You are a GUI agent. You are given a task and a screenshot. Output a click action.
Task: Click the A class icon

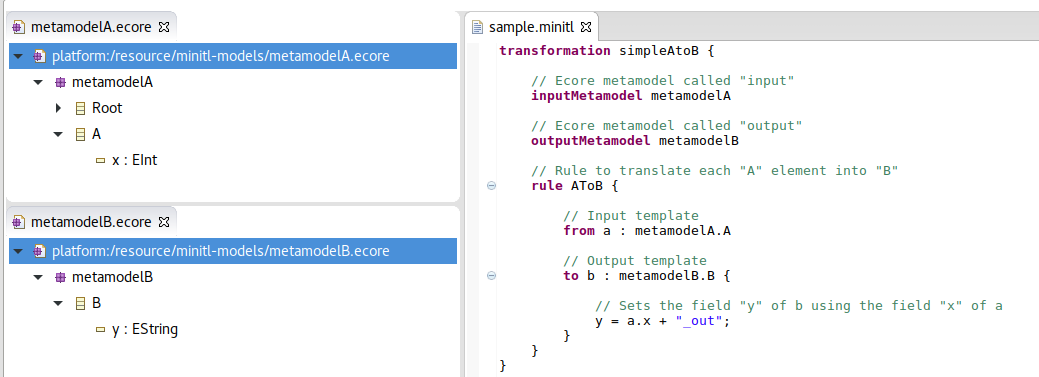[x=80, y=135]
